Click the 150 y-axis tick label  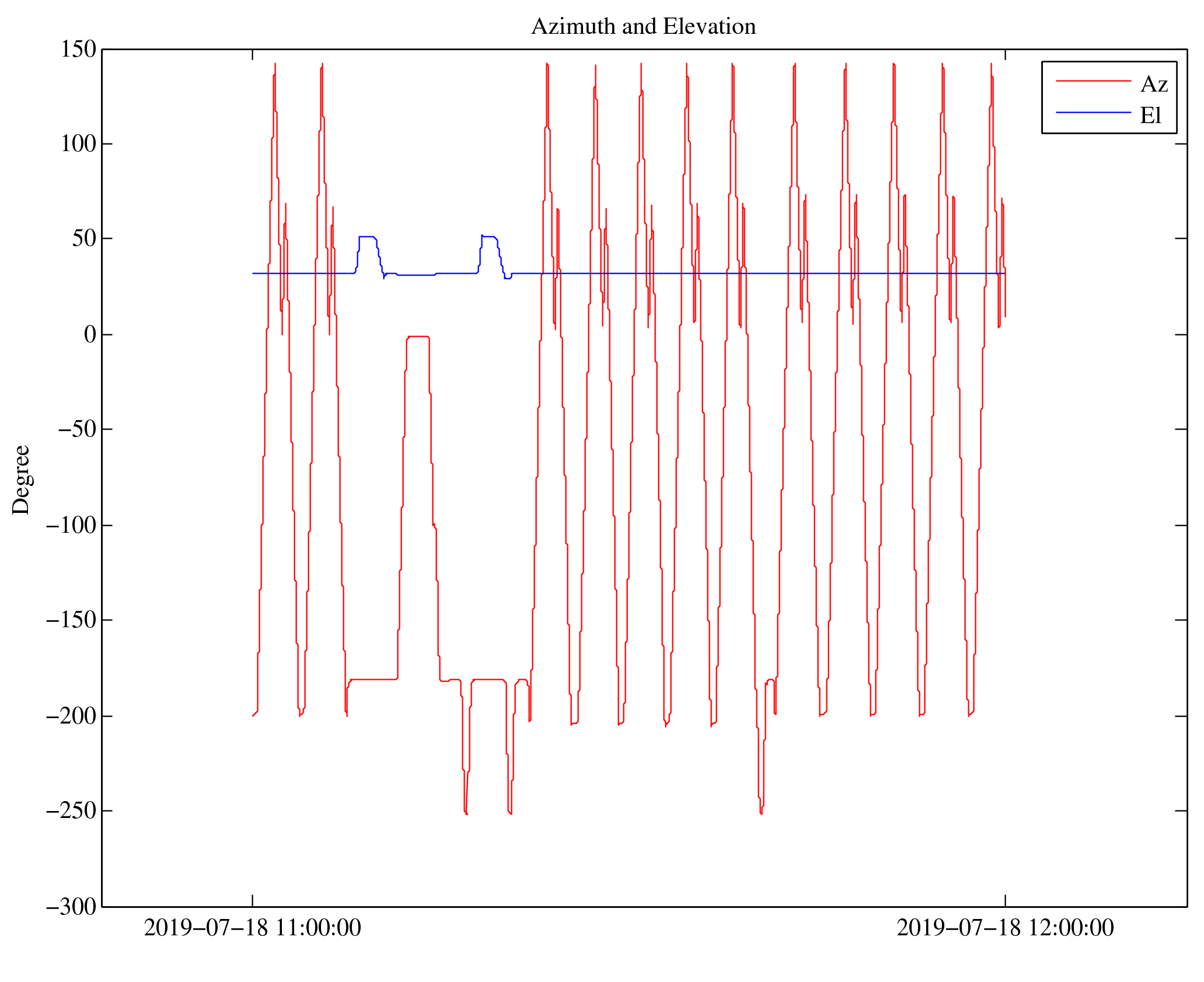(x=78, y=50)
